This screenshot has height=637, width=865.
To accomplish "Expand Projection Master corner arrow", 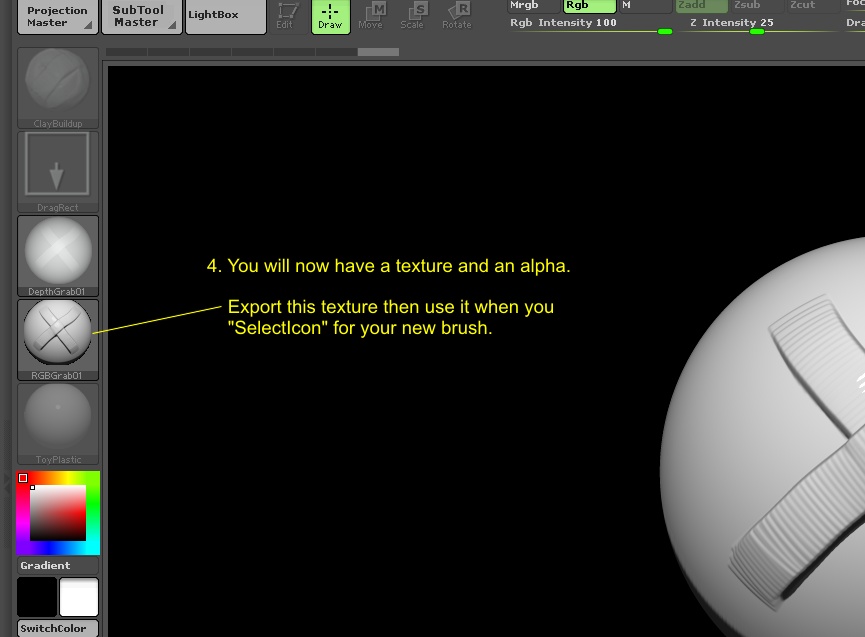I will 88,25.
